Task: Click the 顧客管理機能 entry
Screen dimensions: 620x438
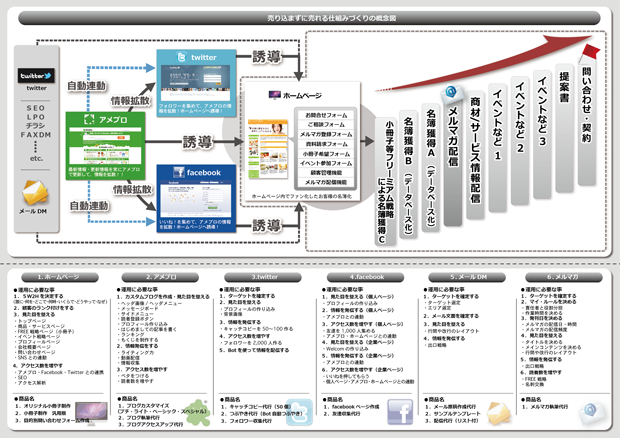Action: tap(326, 173)
